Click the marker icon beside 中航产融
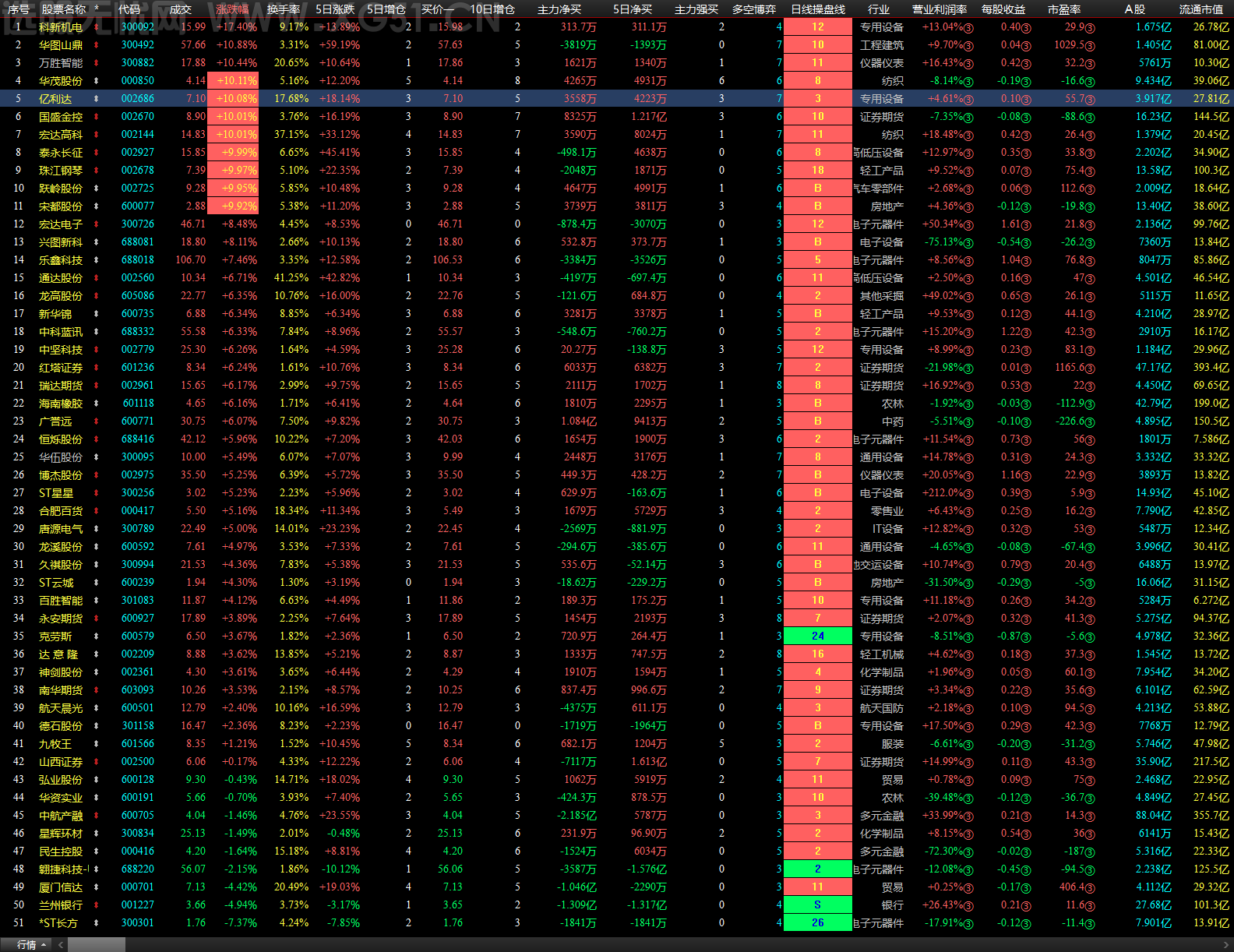Image resolution: width=1234 pixels, height=952 pixels. tap(96, 816)
